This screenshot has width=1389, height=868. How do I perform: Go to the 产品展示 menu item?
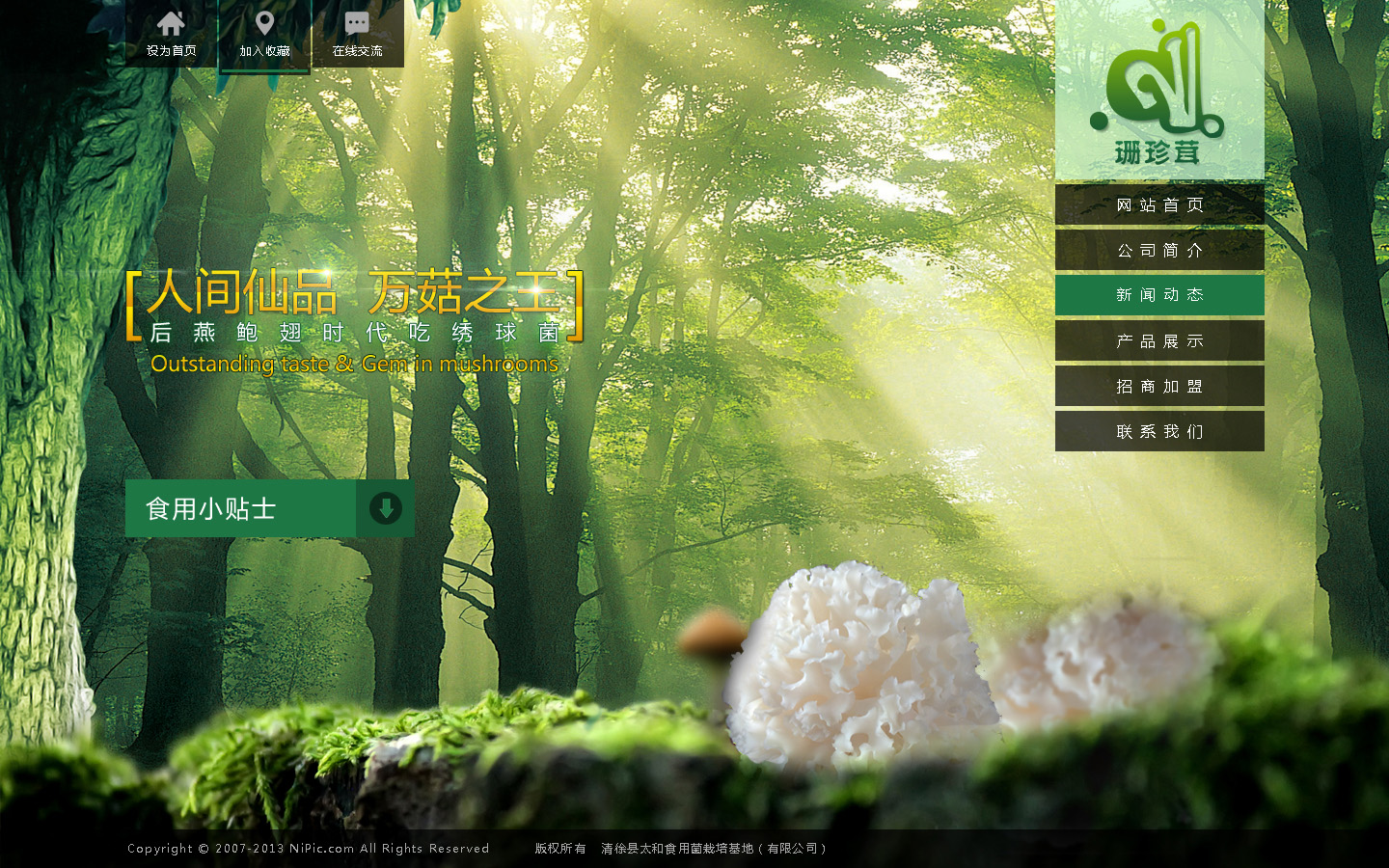pos(1159,340)
